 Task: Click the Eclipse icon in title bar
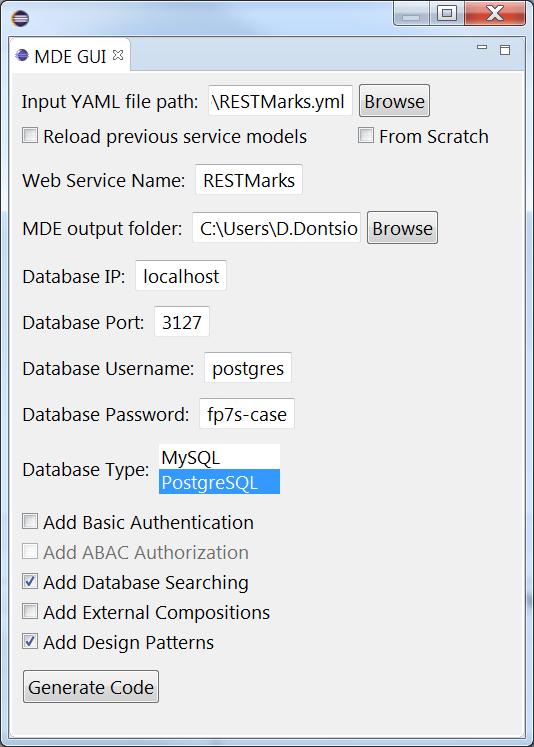pyautogui.click(x=20, y=19)
